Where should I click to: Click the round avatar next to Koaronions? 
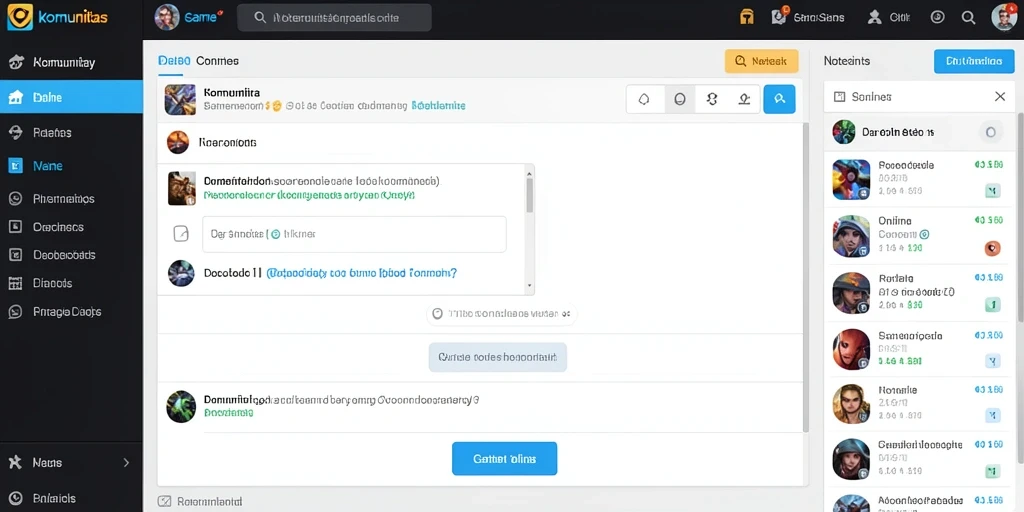pos(178,142)
